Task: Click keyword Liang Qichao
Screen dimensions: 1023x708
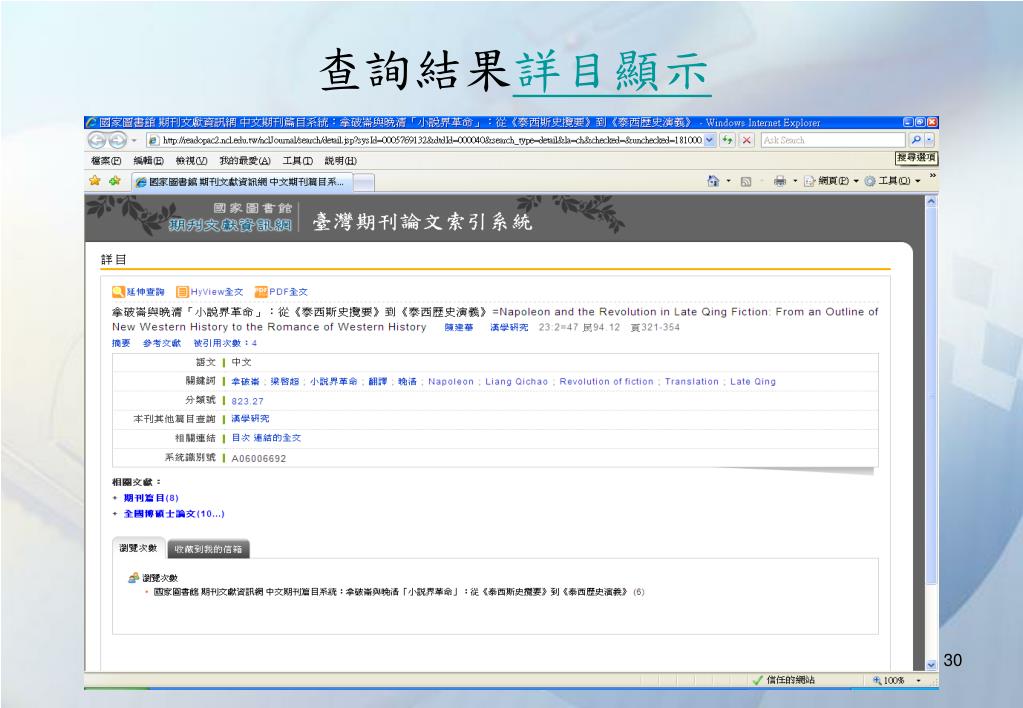Action: coord(517,382)
